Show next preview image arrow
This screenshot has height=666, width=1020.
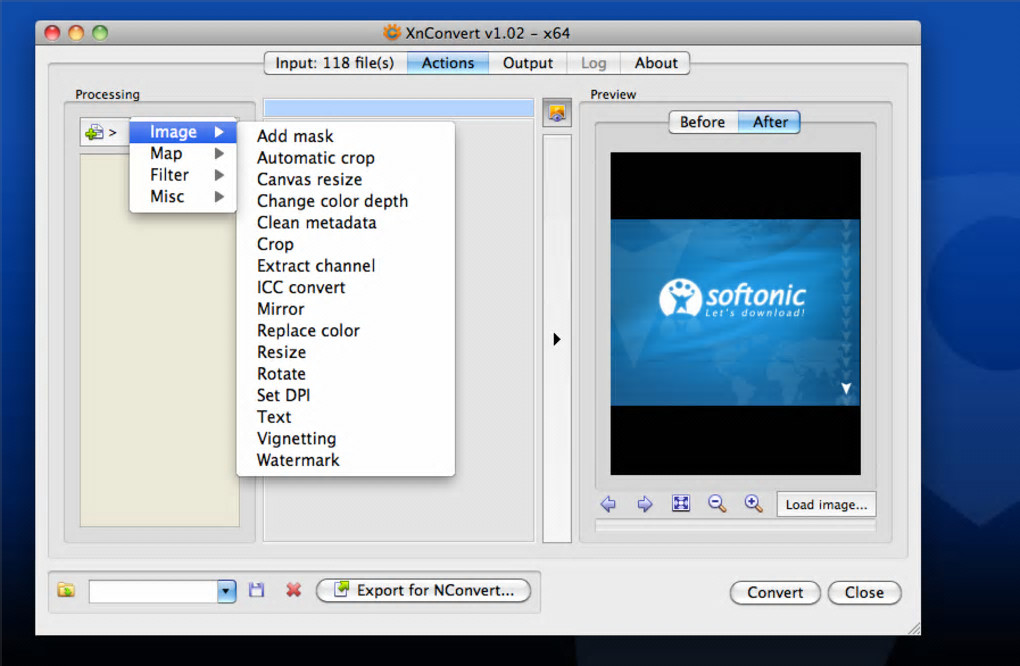(x=645, y=504)
